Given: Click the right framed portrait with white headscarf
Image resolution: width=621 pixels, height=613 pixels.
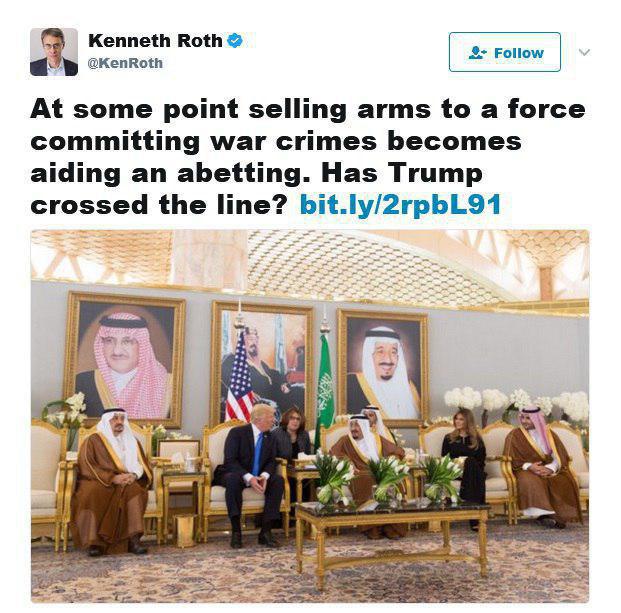Looking at the screenshot, I should tap(383, 366).
